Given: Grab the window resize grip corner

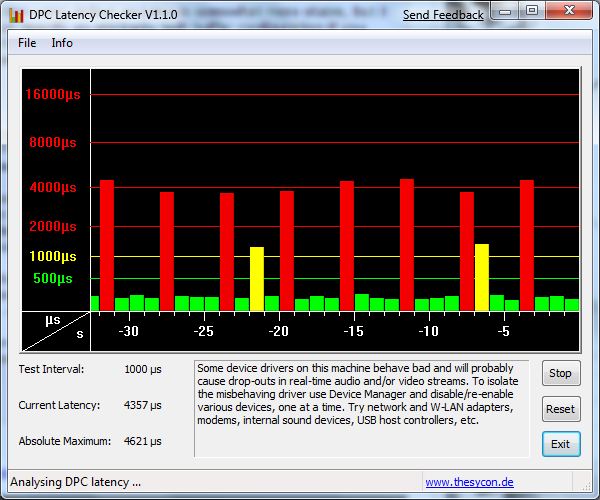Looking at the screenshot, I should 586,485.
